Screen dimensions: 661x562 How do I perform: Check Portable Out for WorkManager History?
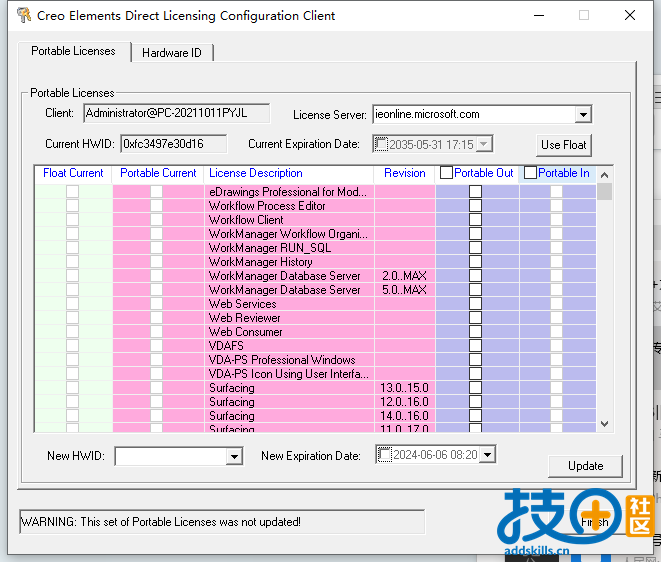476,261
